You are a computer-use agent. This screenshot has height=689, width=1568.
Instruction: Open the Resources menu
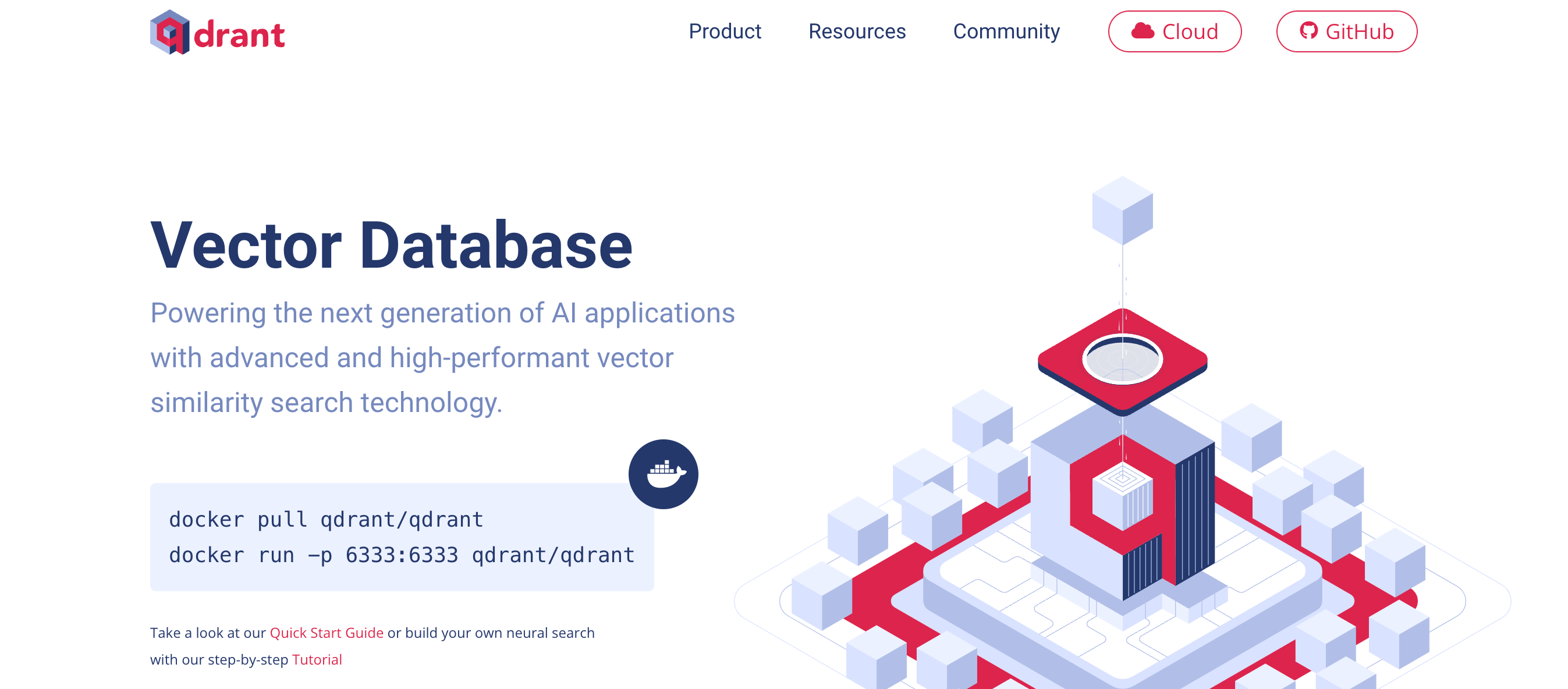[856, 31]
